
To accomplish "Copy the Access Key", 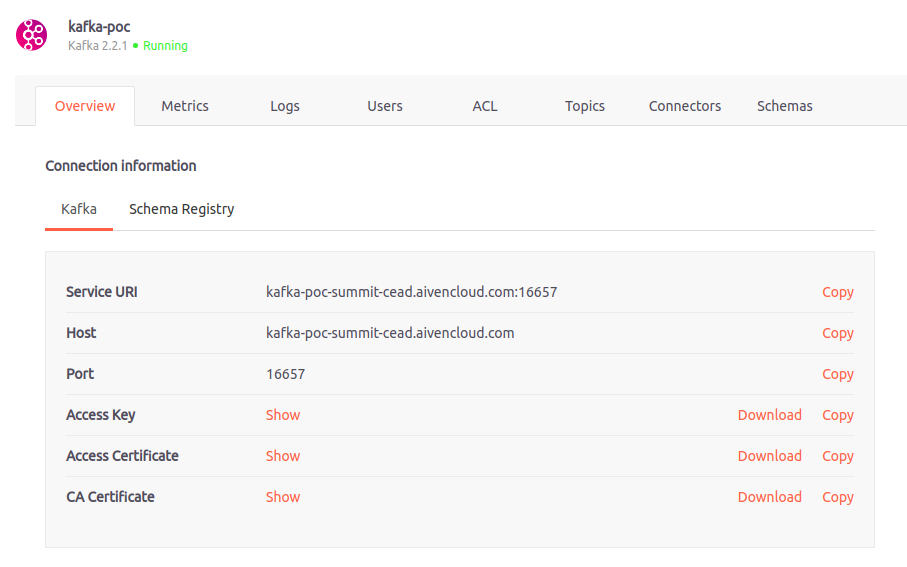I will click(838, 415).
